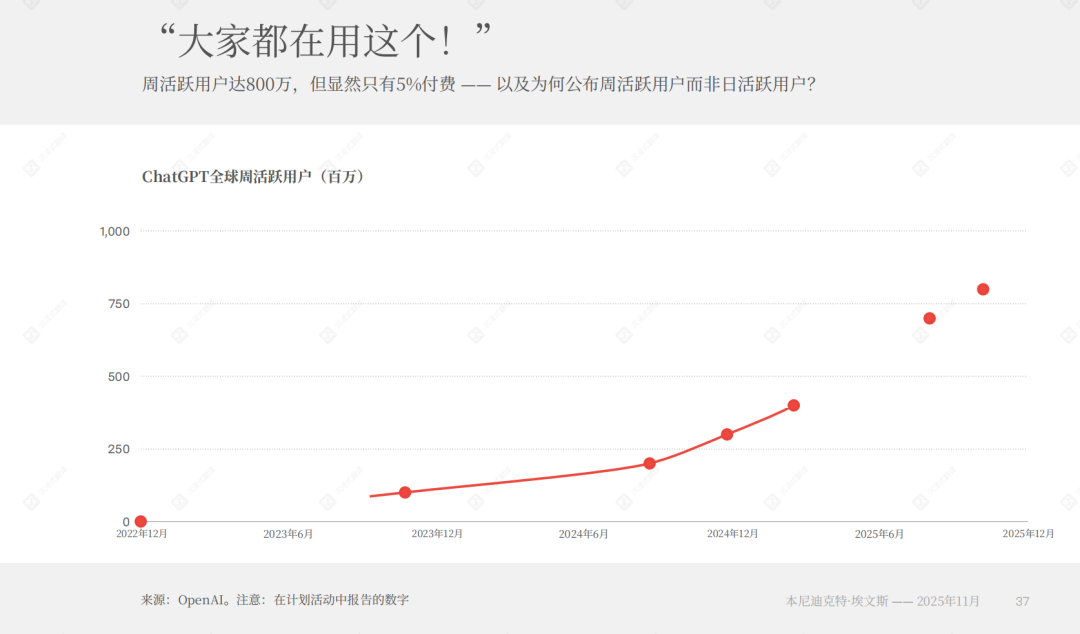Click the page number 37
1080x634 pixels.
coord(1022,602)
